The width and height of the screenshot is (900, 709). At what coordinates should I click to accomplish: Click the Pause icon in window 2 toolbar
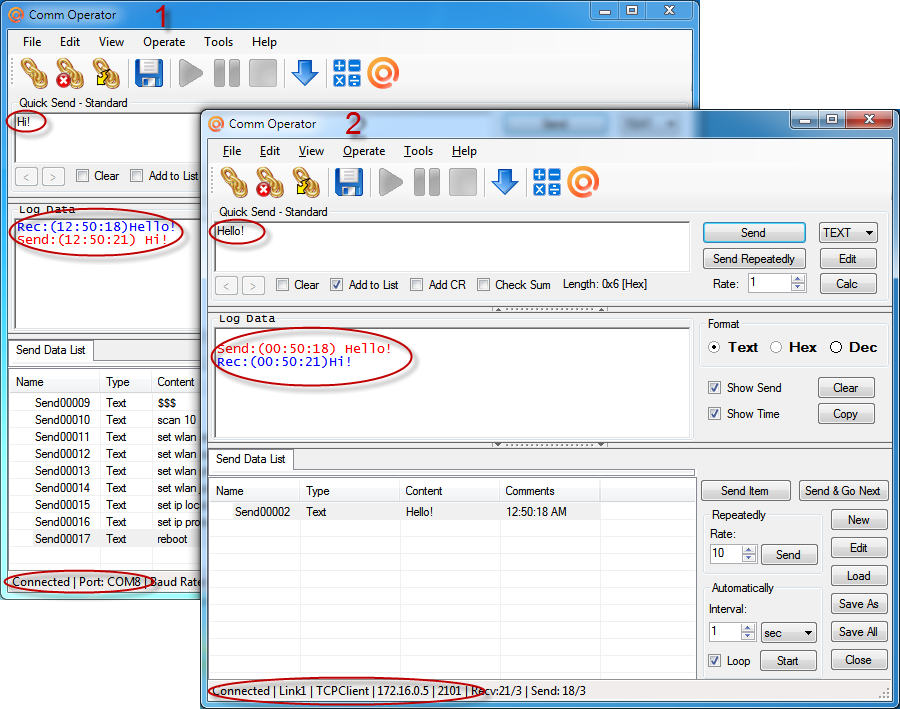click(x=427, y=182)
